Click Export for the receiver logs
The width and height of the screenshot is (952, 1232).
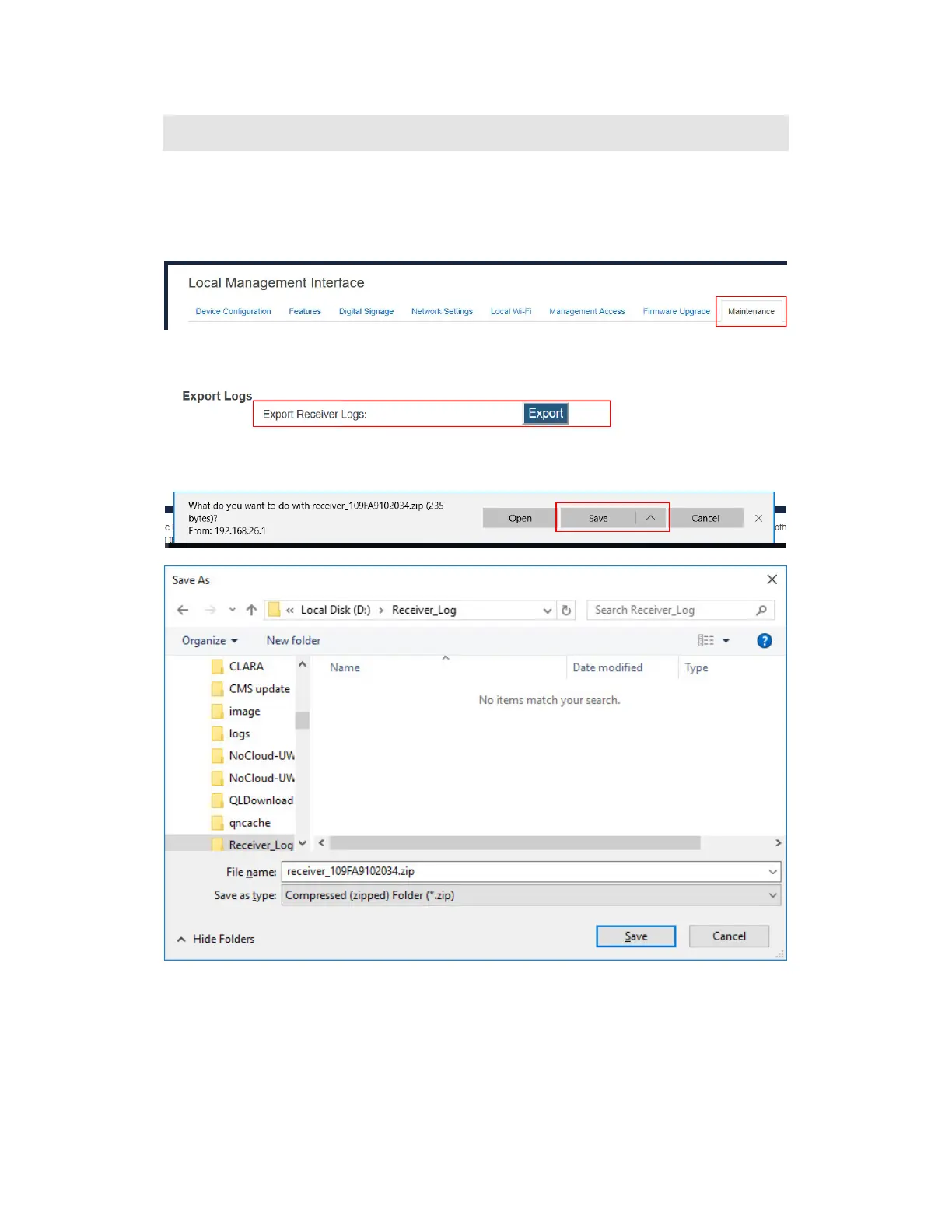pyautogui.click(x=546, y=414)
